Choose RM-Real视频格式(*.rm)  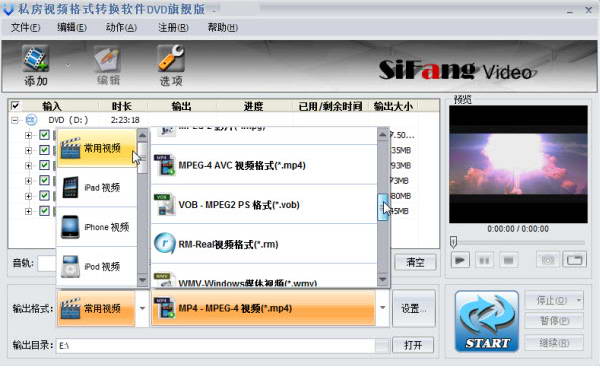click(x=264, y=244)
